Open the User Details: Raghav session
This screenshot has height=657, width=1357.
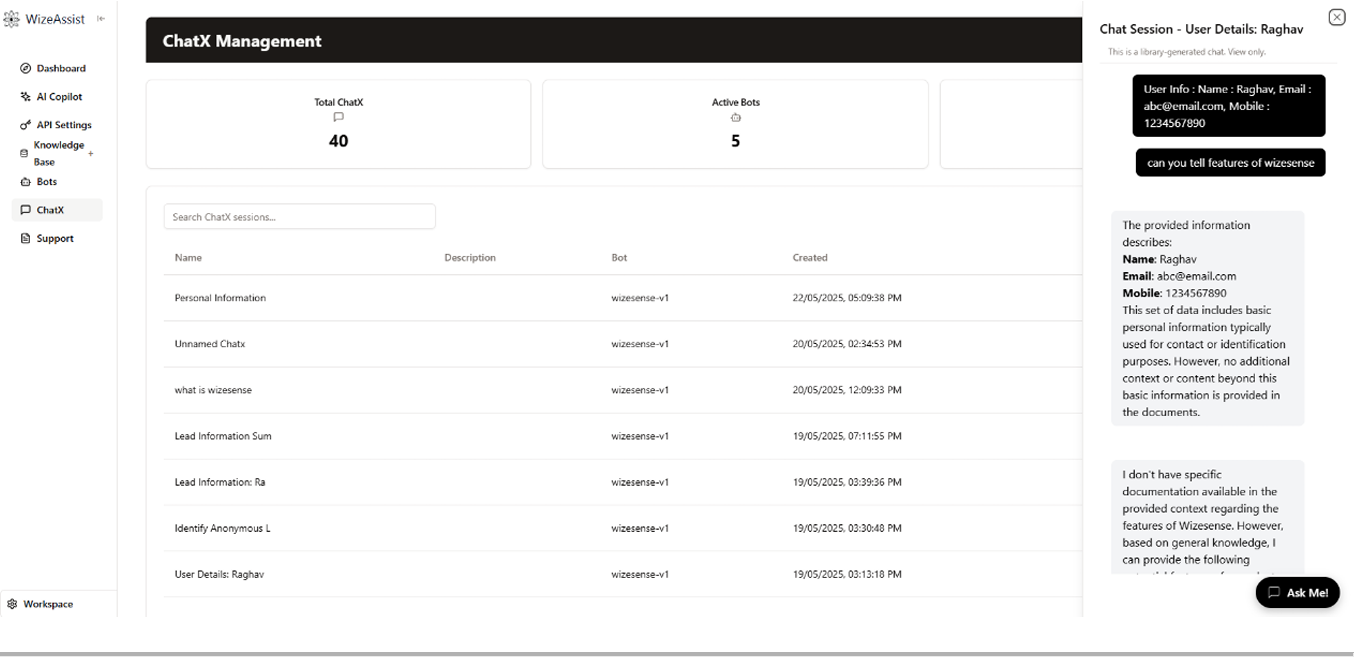point(219,575)
